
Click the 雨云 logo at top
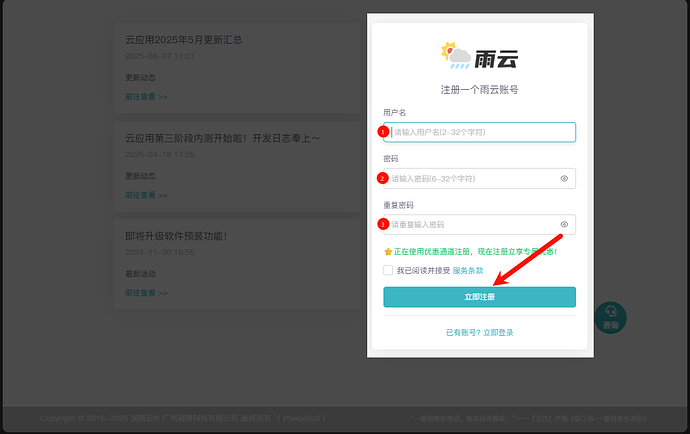(479, 56)
